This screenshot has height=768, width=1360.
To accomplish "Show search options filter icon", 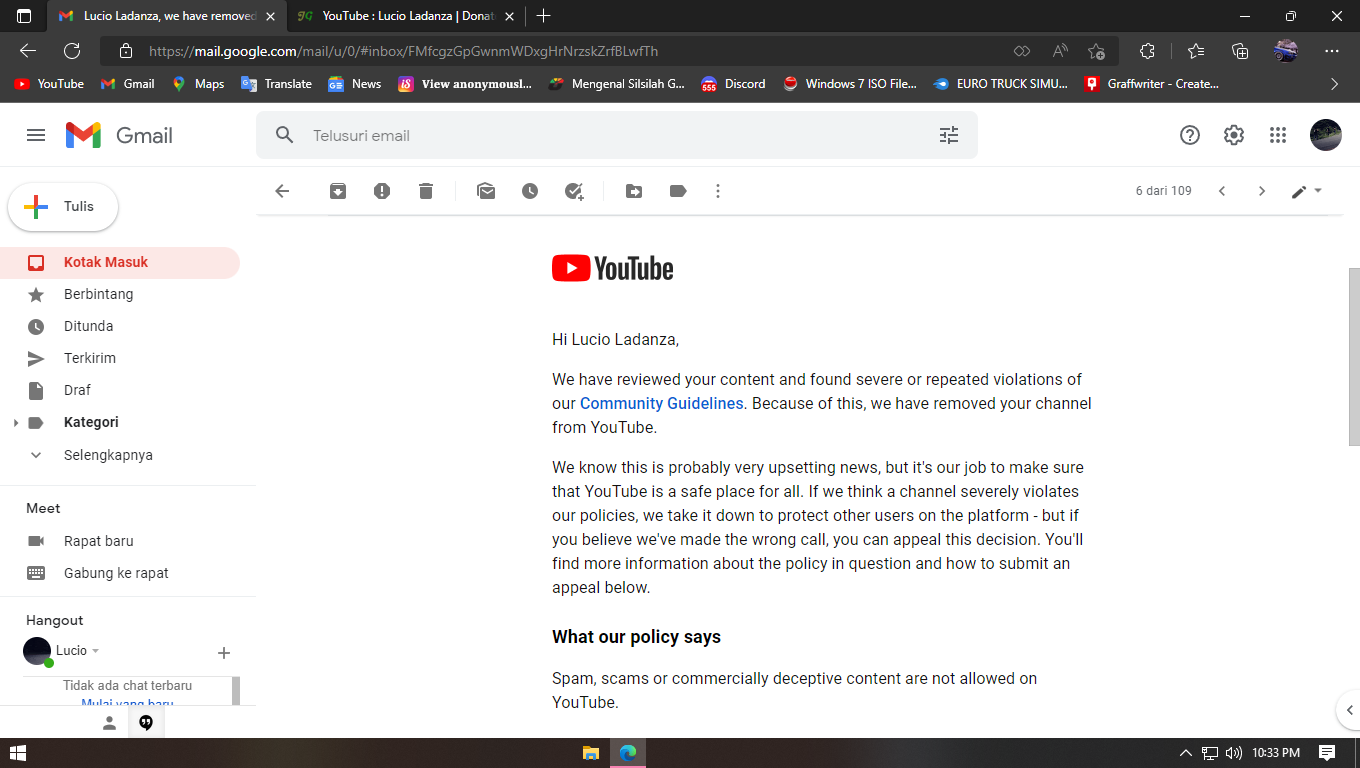I will (949, 135).
